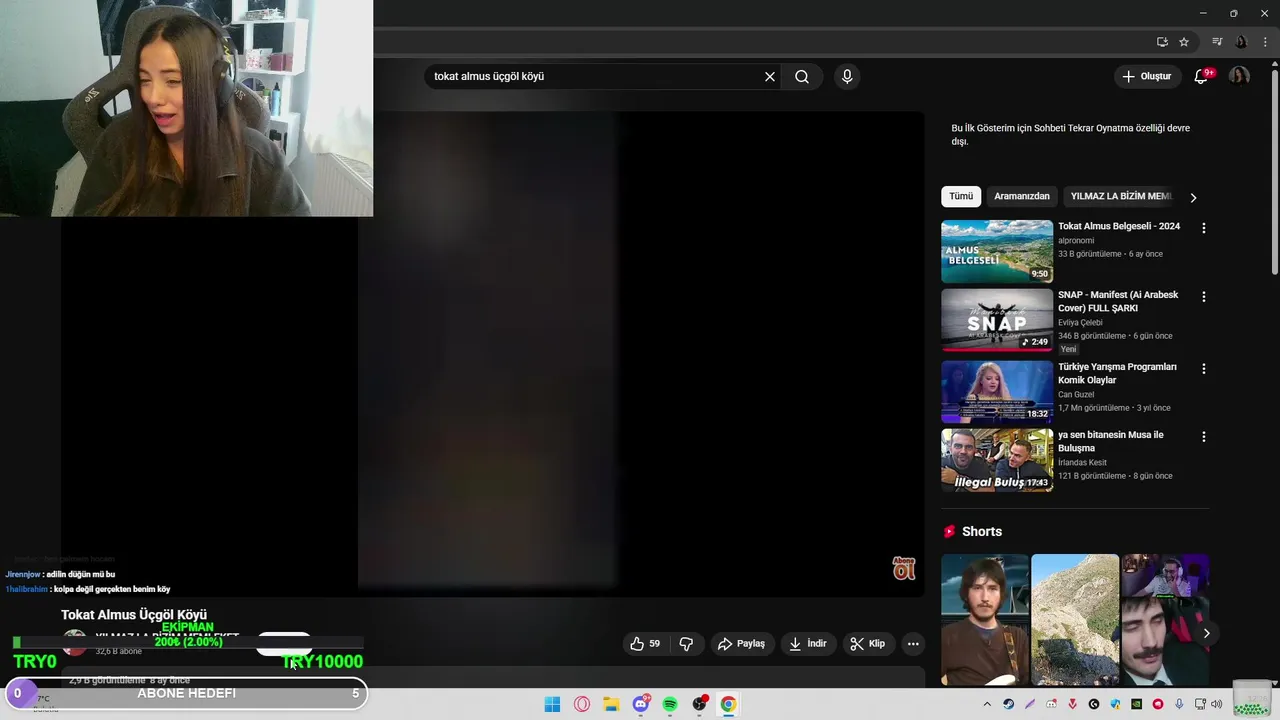Click the page vertical scrollbar
The image size is (1280, 720).
1275,170
